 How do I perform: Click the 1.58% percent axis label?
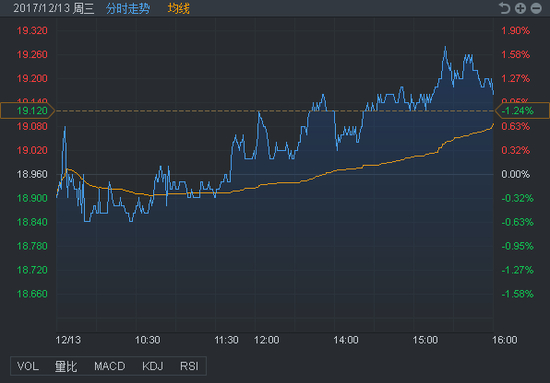pyautogui.click(x=515, y=55)
